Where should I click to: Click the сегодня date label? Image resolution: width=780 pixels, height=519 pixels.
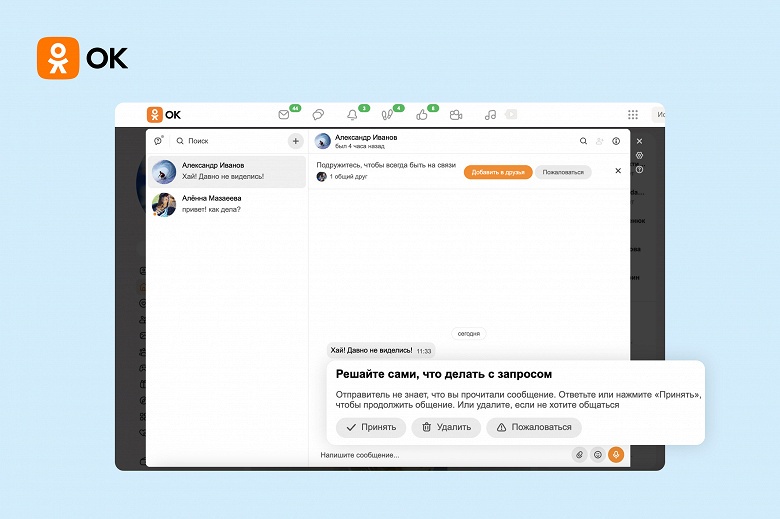469,334
